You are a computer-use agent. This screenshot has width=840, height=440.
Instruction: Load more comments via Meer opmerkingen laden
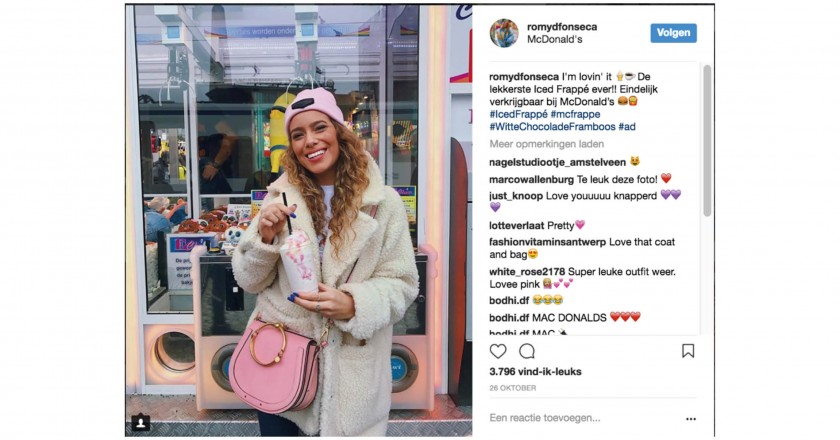click(x=546, y=144)
